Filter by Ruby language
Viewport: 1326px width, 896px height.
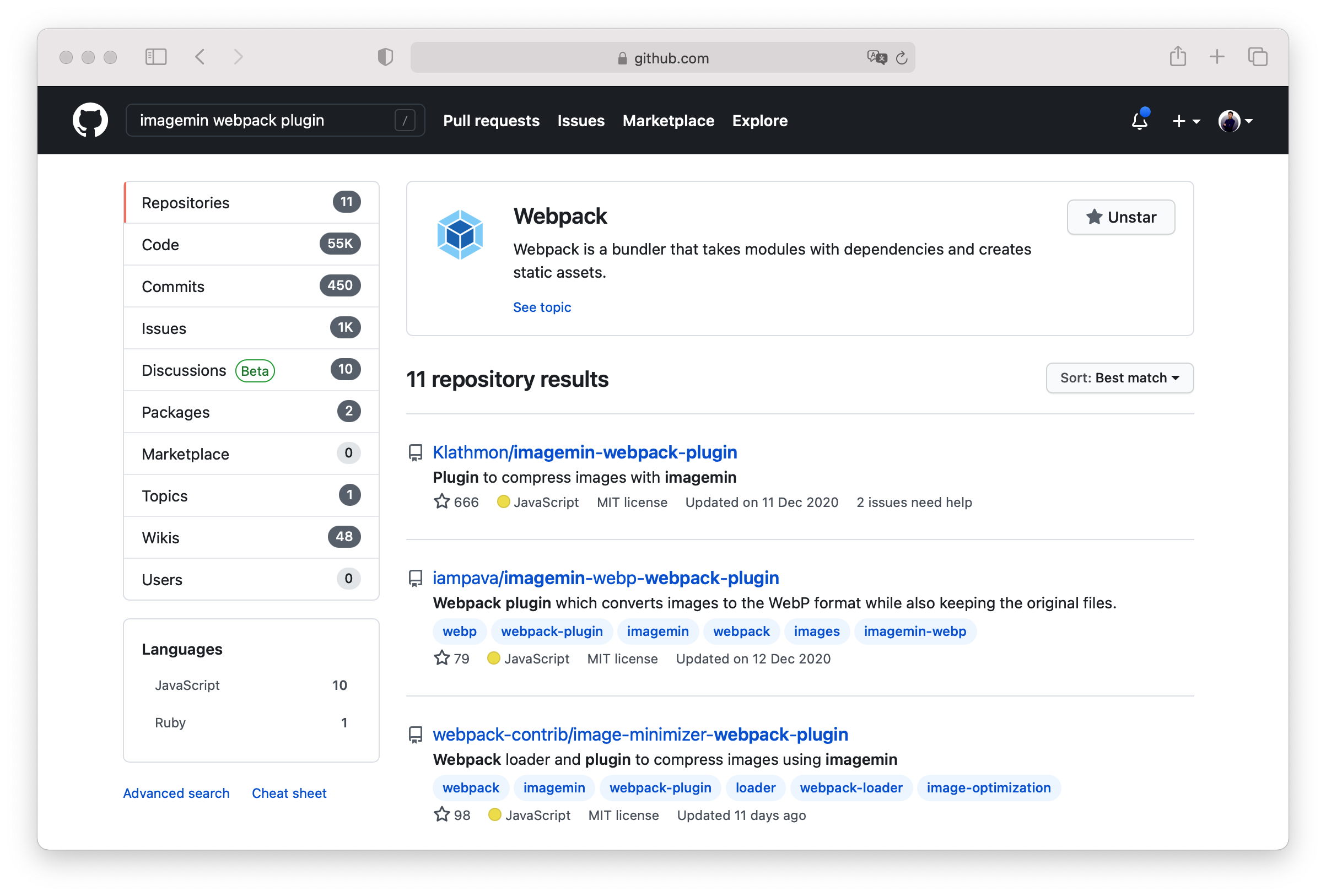pos(251,722)
